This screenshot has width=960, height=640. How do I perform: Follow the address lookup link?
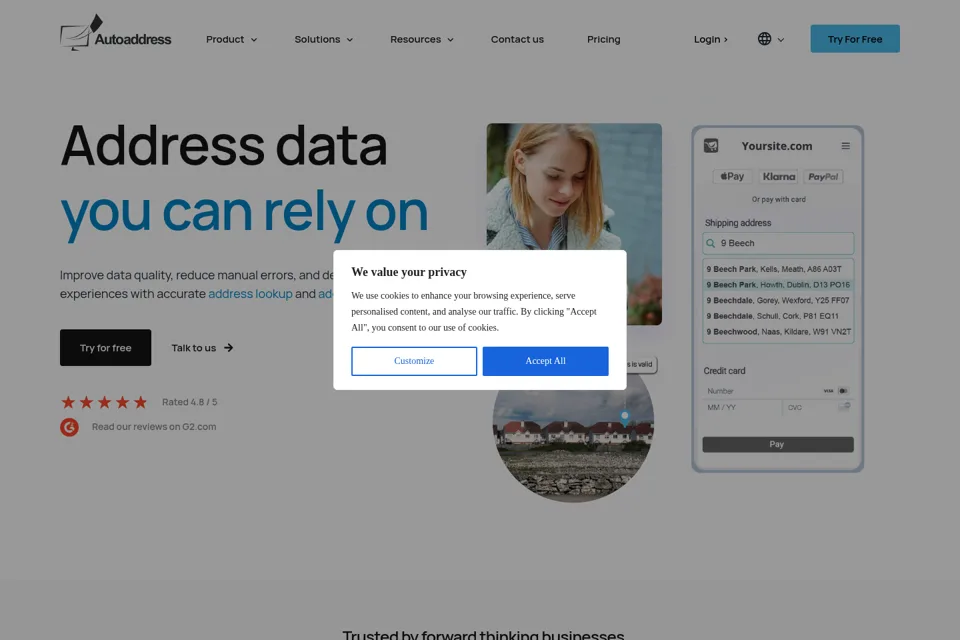[x=250, y=294]
